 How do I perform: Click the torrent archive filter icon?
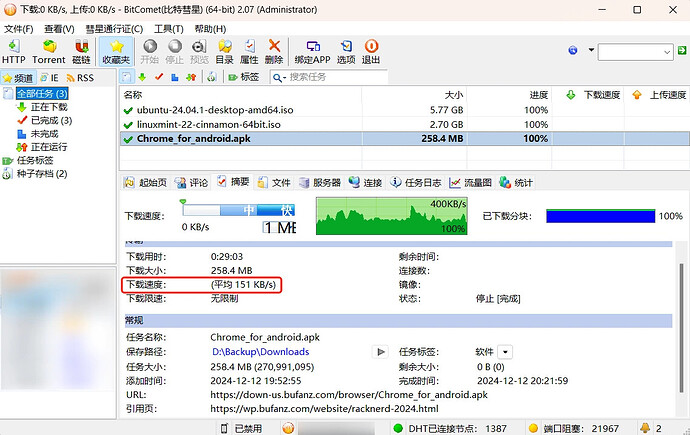(212, 77)
